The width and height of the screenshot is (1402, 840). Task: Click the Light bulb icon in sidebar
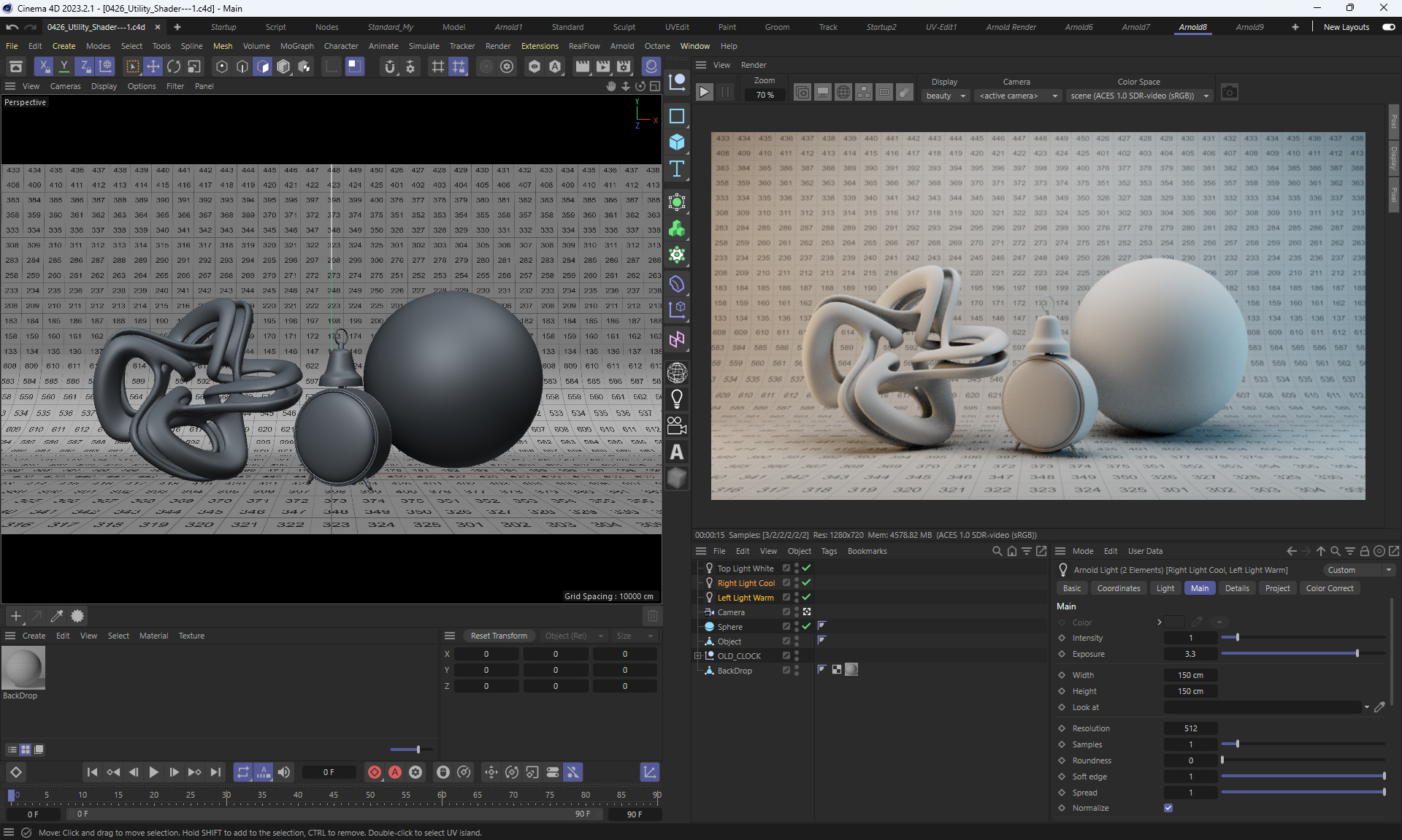[x=677, y=399]
